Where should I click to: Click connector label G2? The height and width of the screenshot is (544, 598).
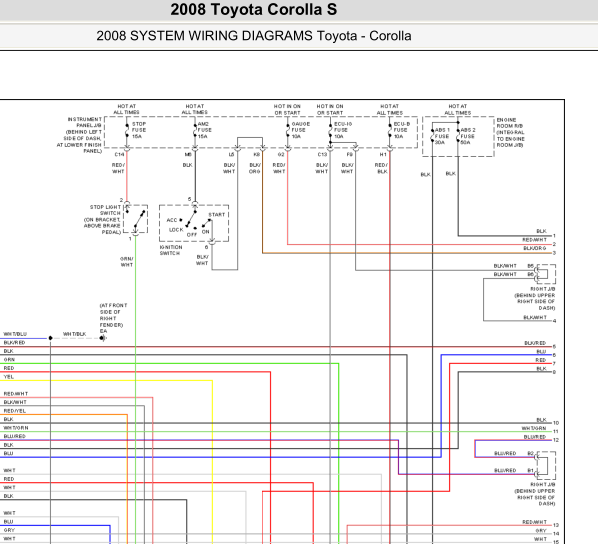tap(281, 155)
